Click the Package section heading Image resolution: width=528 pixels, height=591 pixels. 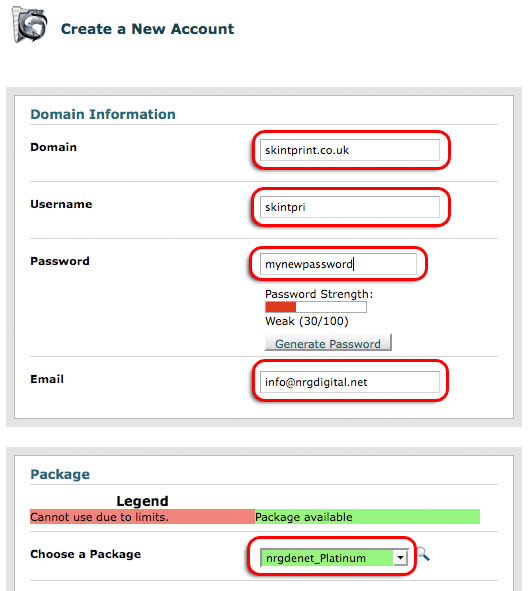[60, 474]
